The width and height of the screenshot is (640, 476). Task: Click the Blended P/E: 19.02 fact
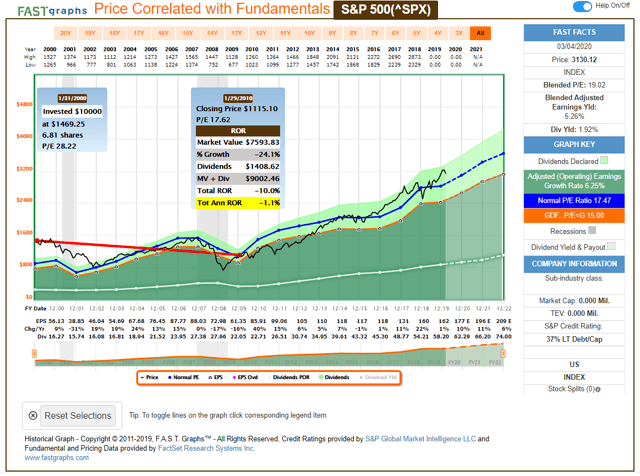574,85
